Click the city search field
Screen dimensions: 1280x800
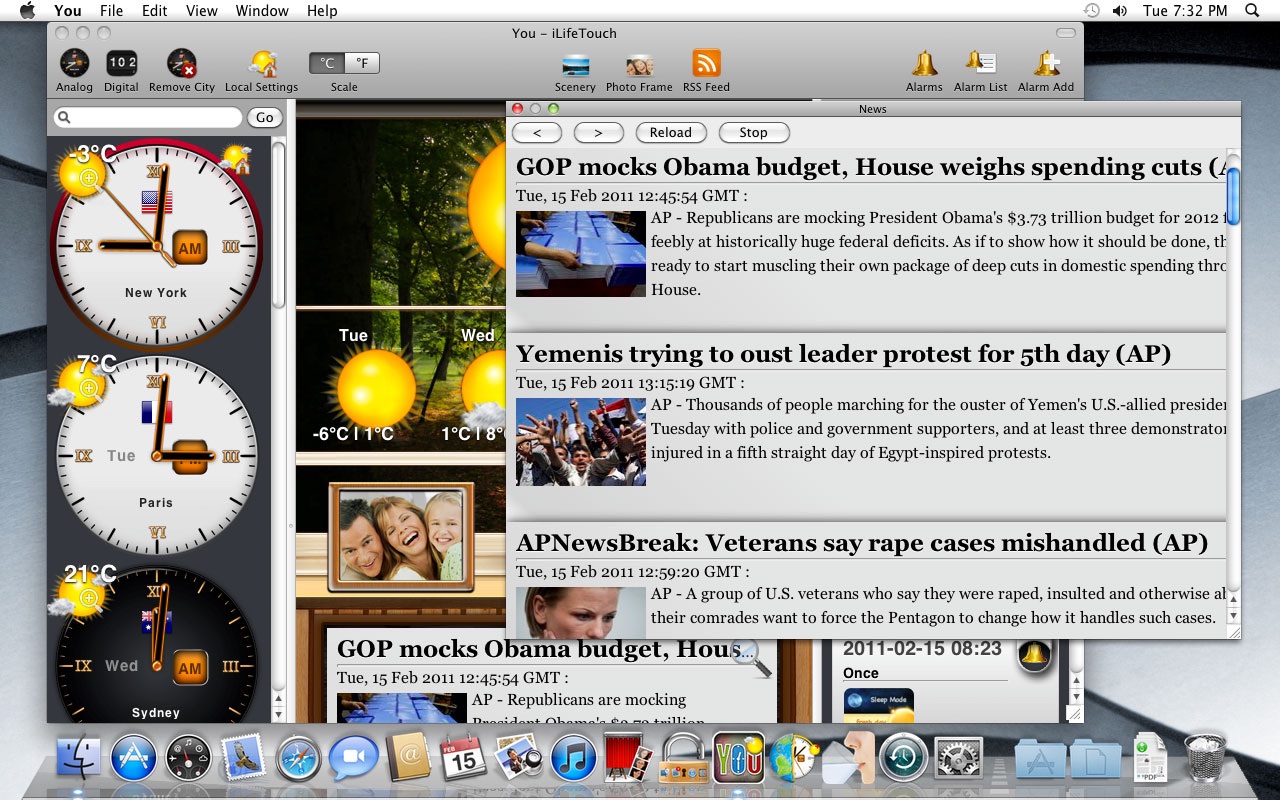click(148, 117)
